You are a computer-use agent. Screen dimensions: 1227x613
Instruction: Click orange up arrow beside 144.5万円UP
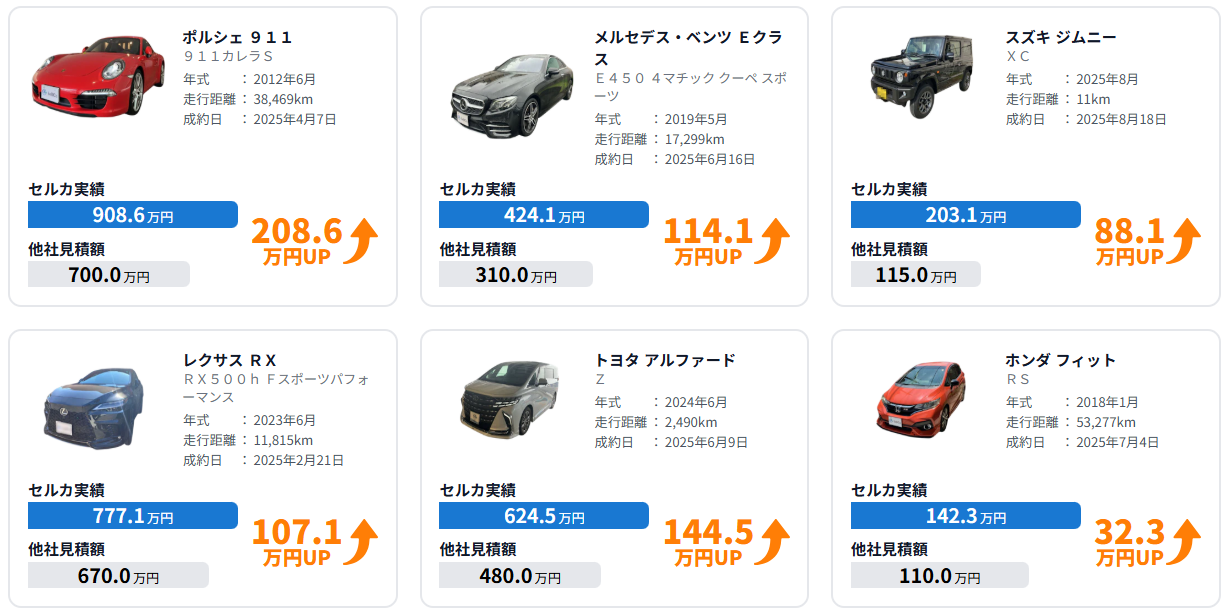coord(773,543)
